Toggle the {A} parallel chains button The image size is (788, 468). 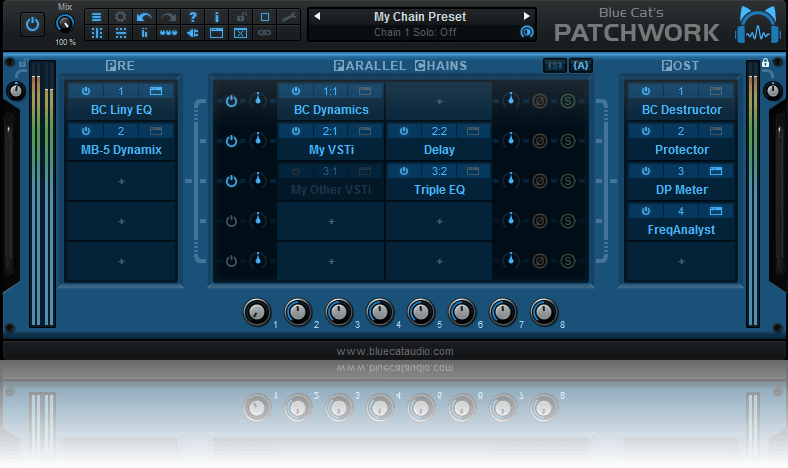tap(580, 65)
